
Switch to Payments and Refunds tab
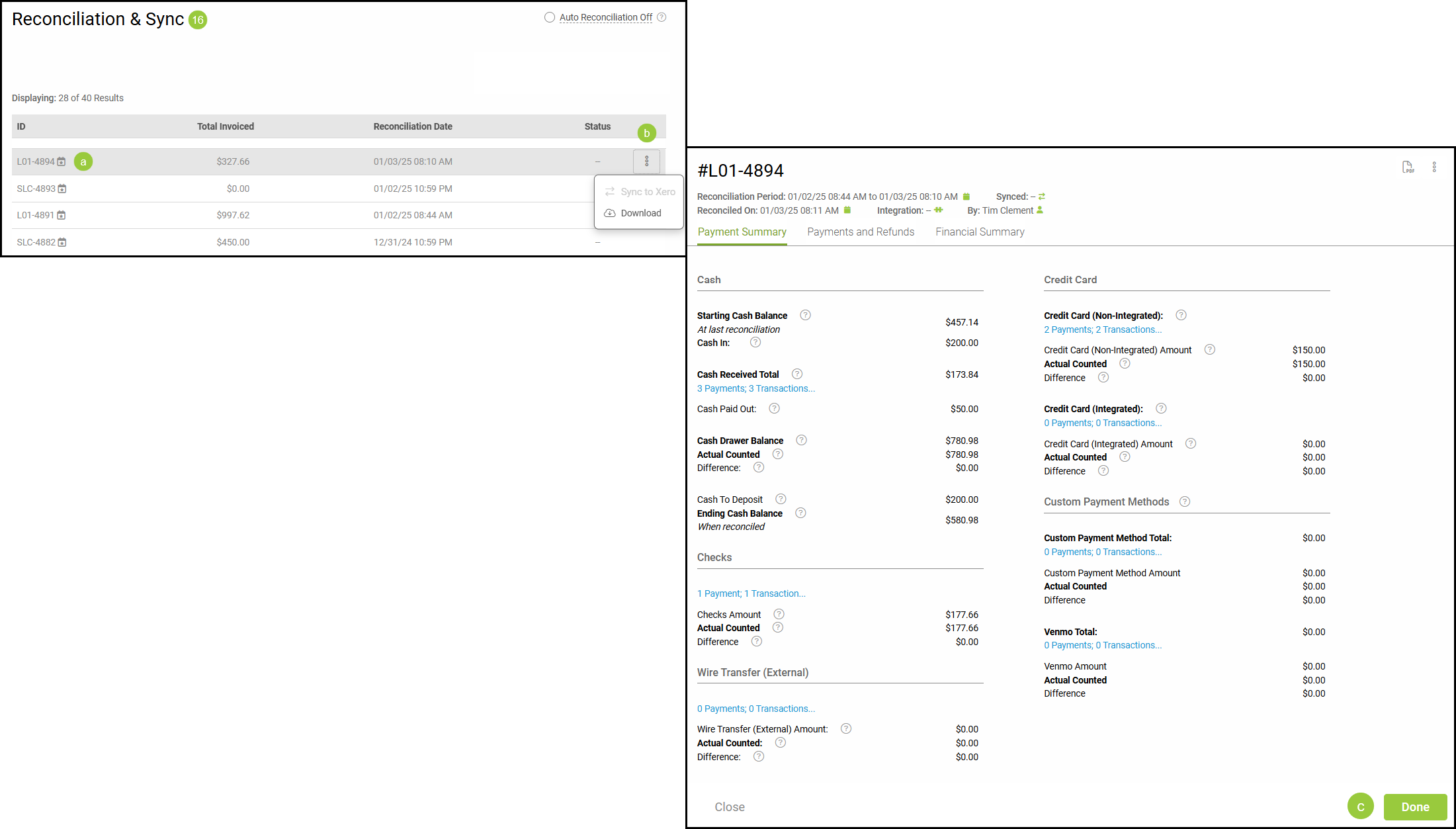click(860, 232)
